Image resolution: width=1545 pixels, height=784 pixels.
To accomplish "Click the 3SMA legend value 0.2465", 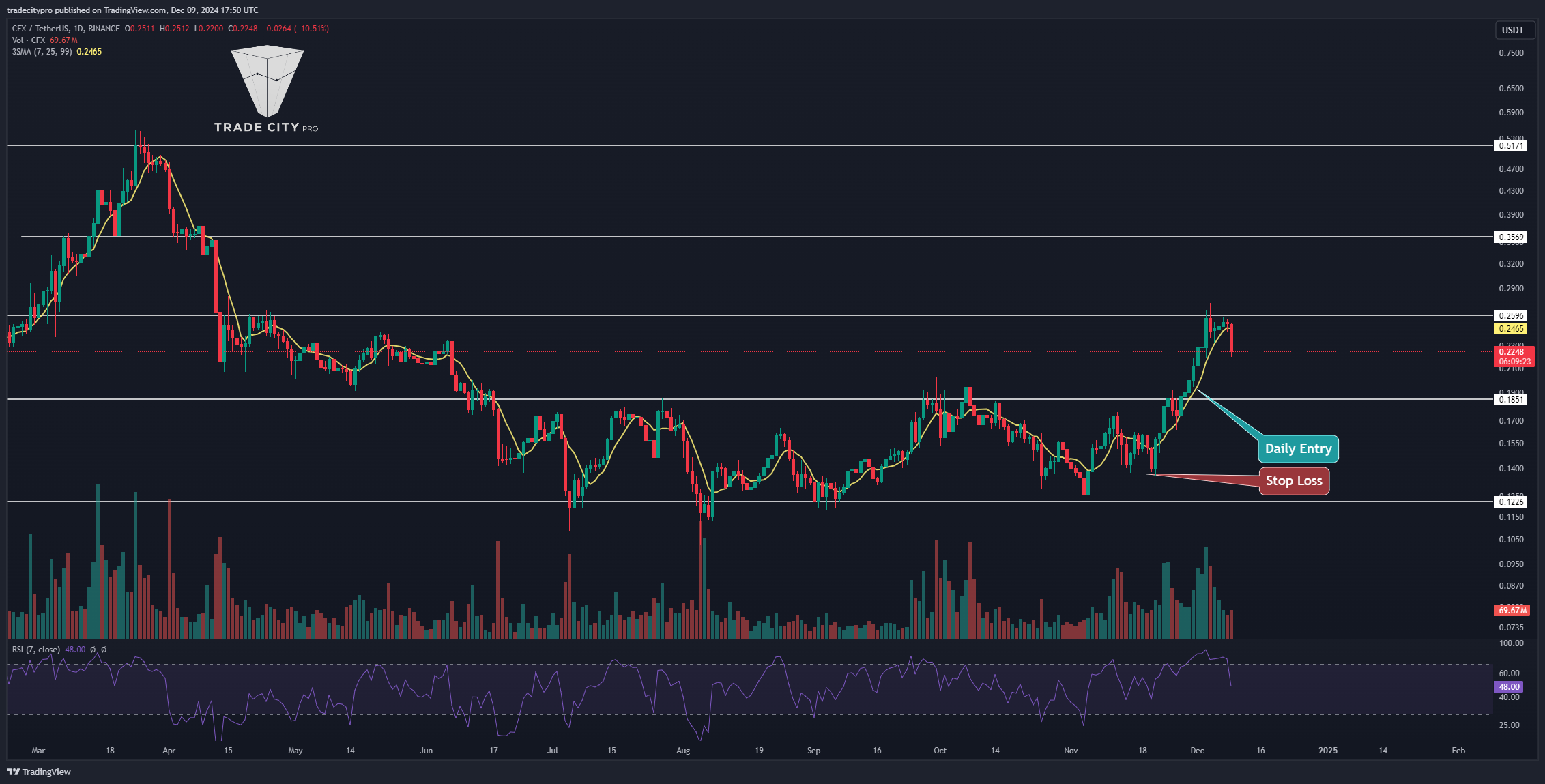I will 89,52.
